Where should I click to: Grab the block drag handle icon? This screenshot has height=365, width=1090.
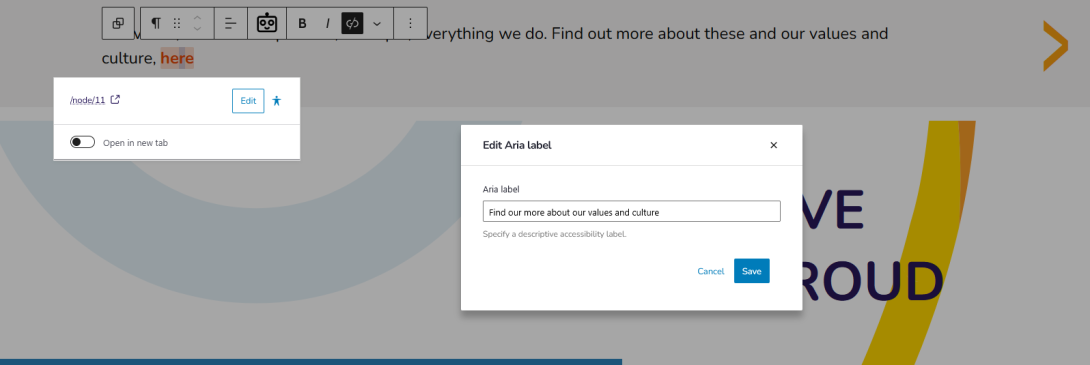coord(177,23)
